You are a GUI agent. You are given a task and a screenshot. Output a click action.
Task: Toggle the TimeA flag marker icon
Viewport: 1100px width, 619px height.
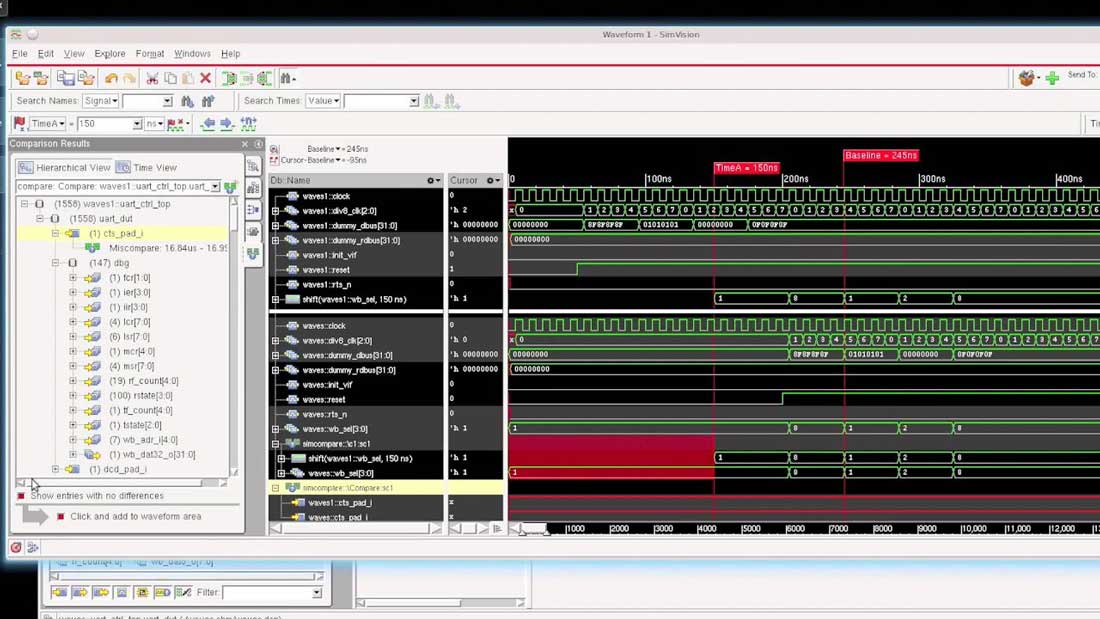pyautogui.click(x=20, y=122)
